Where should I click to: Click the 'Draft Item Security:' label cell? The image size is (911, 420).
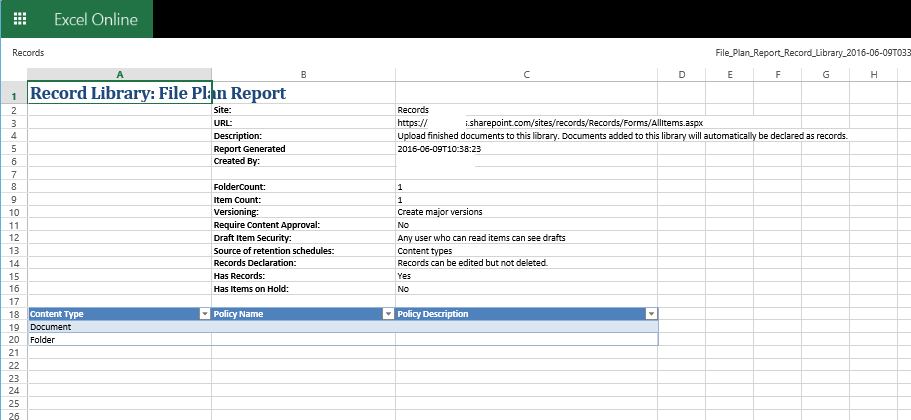pyautogui.click(x=303, y=238)
